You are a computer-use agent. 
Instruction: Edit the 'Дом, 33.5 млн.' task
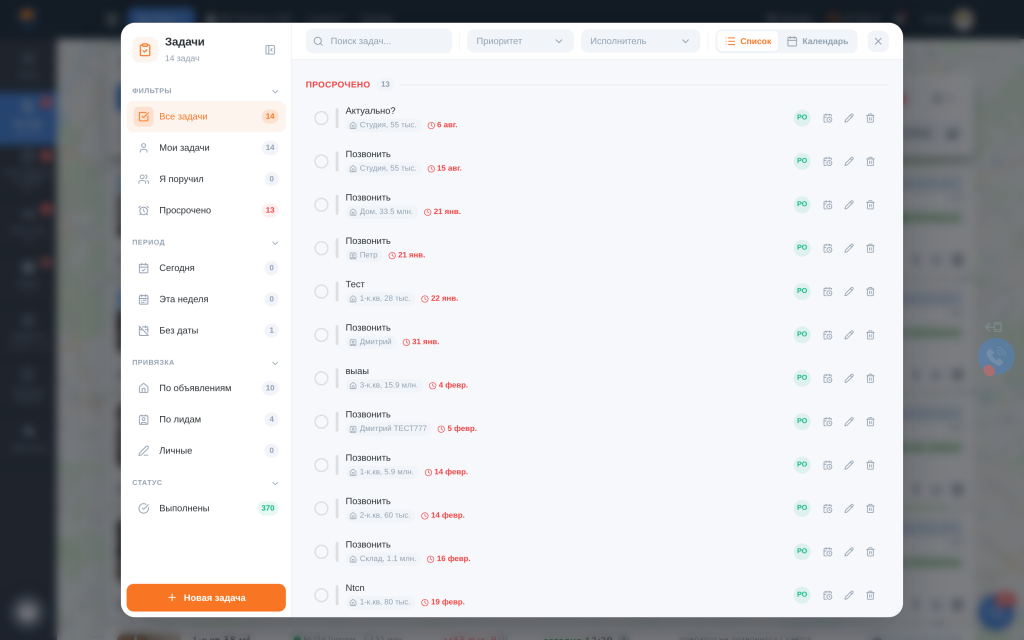pos(849,205)
